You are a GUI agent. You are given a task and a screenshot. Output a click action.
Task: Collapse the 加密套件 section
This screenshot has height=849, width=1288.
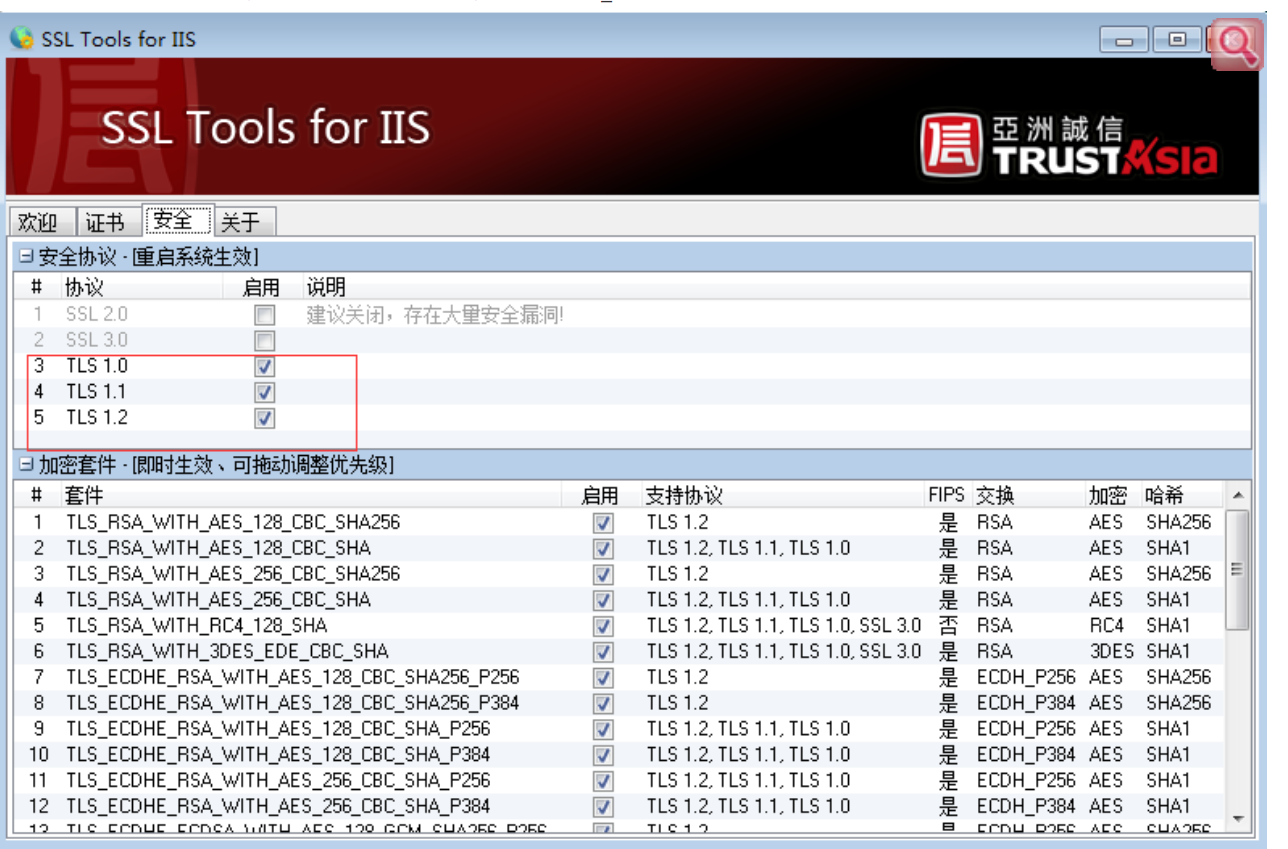(26, 465)
